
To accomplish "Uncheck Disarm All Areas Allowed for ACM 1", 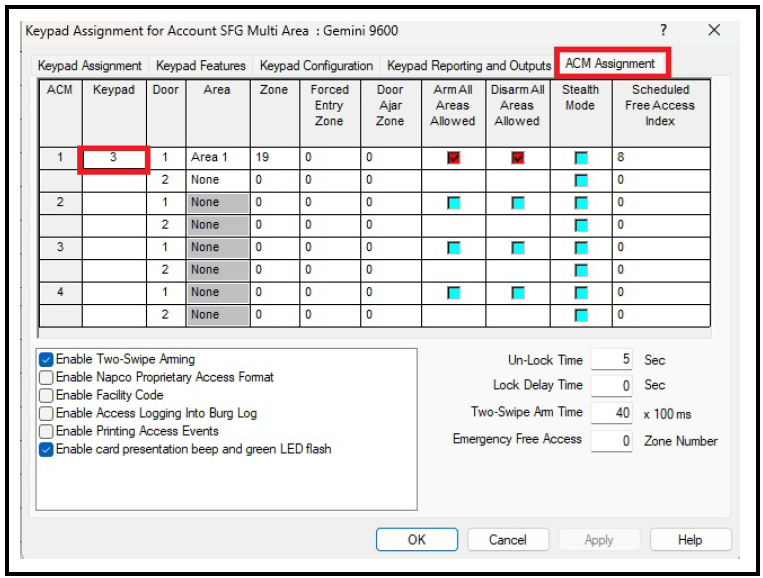I will point(518,158).
